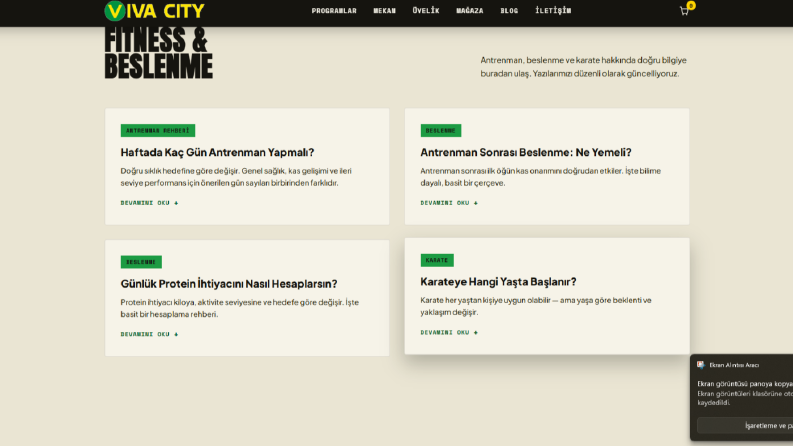Click the Ekran Alıntısı Aracı notification title

coord(734,365)
